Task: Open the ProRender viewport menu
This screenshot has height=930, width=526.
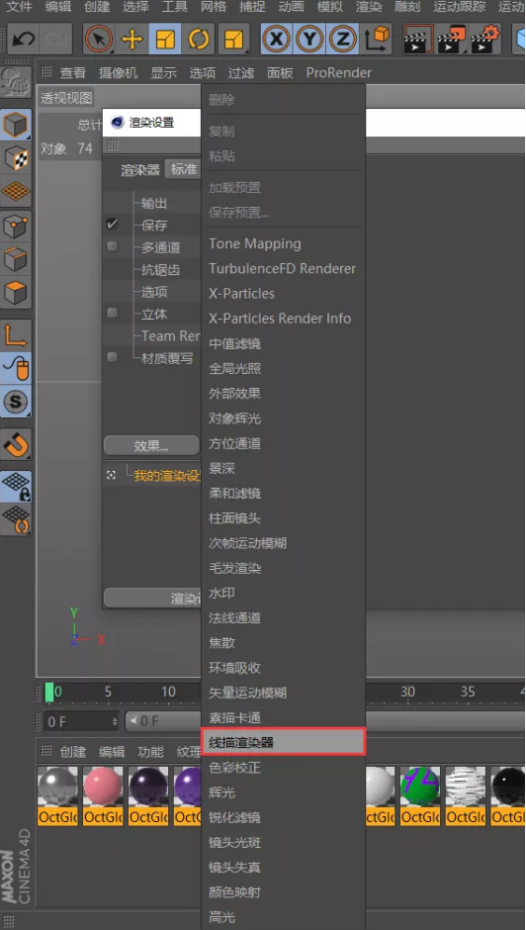Action: pos(339,73)
